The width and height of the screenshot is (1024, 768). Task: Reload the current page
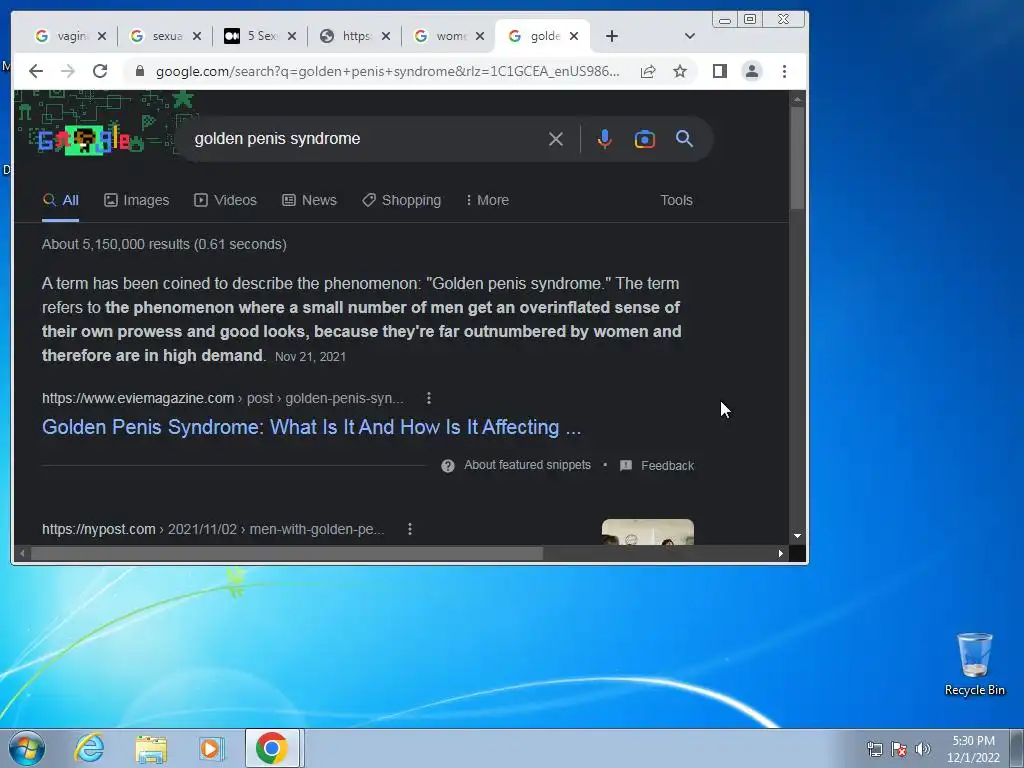[x=100, y=71]
